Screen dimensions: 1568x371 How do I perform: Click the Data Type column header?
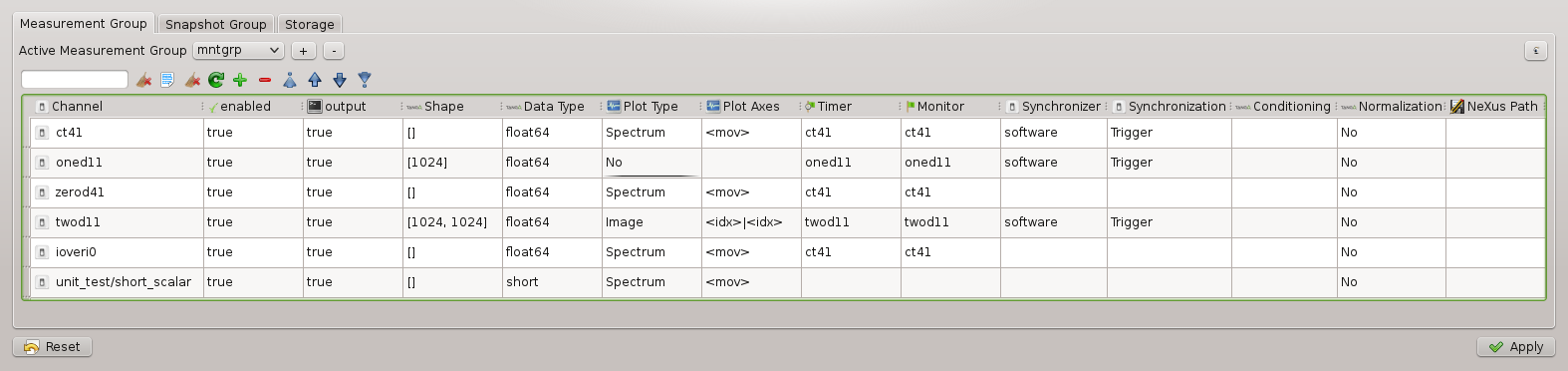pos(552,106)
